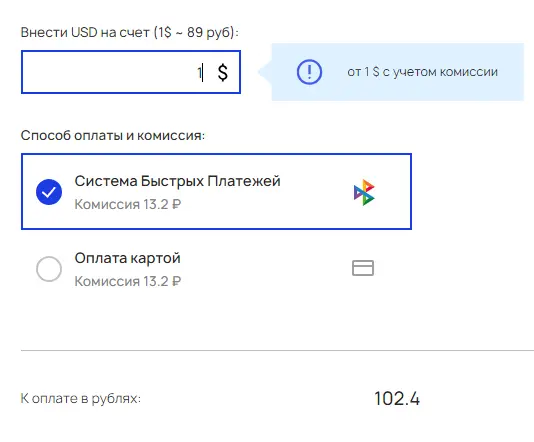This screenshot has height=442, width=534.
Task: Click the commission text under Оплата картой
Action: 128,281
